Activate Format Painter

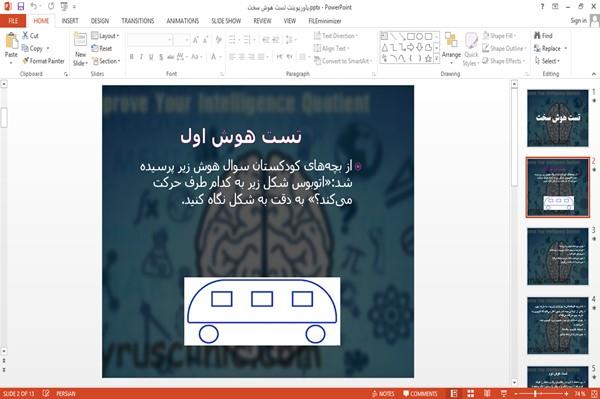coord(44,61)
